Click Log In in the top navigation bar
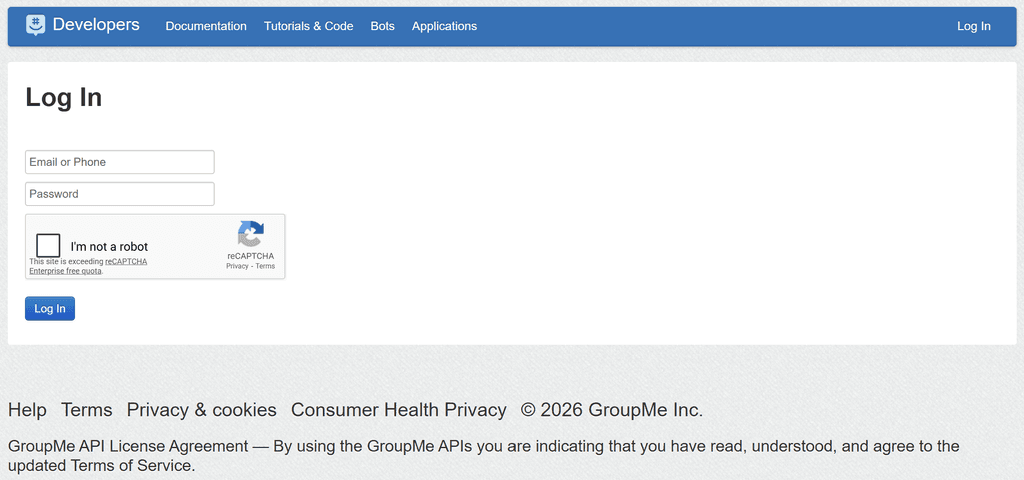Screen dimensions: 1024x480 click(x=974, y=26)
